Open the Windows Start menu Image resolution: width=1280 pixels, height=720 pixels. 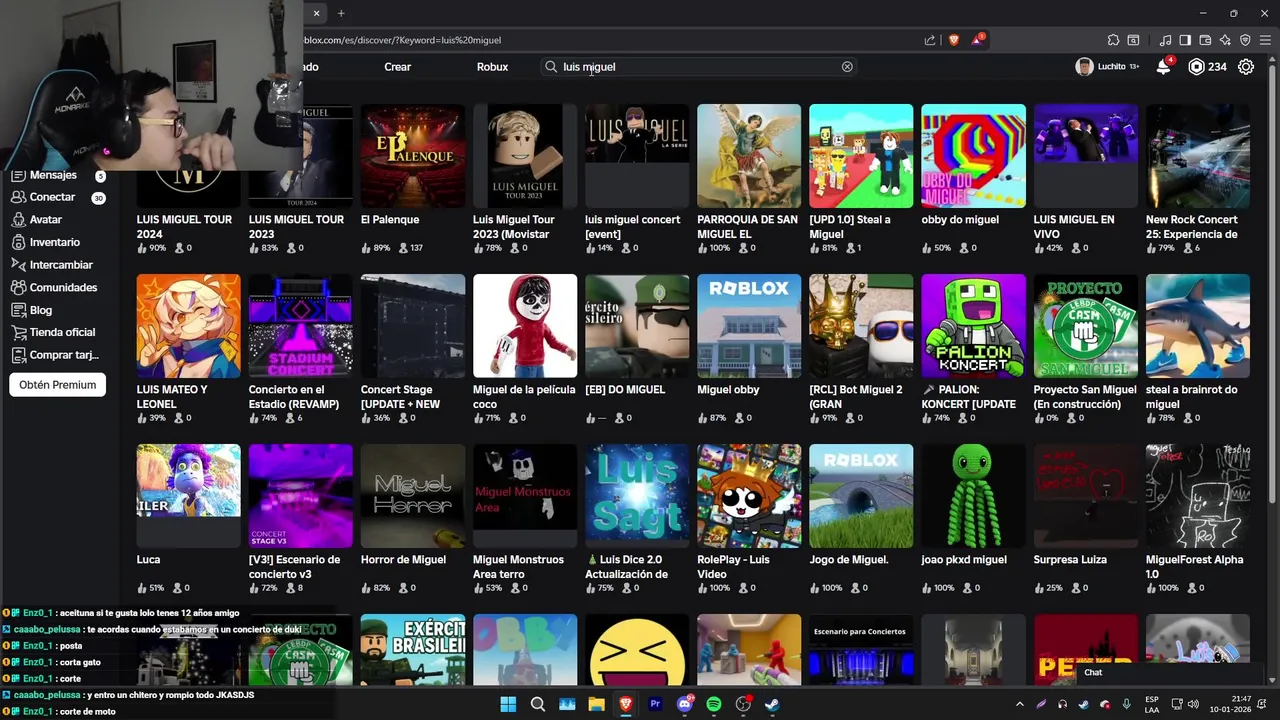pos(508,704)
